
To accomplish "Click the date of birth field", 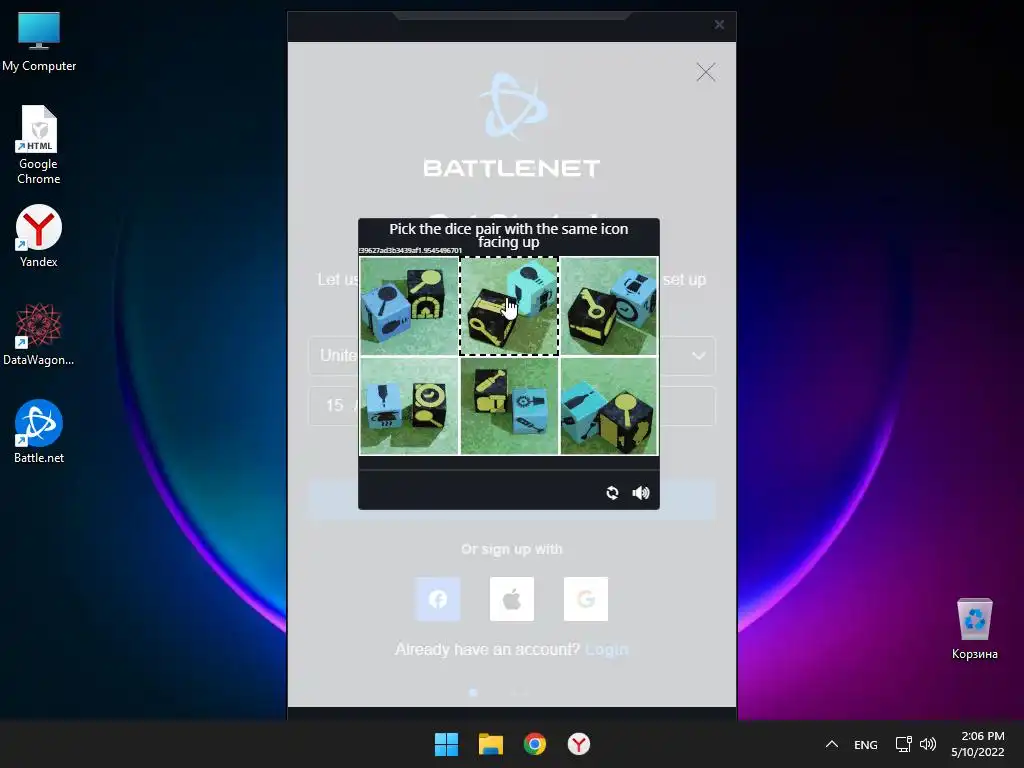I will click(512, 406).
